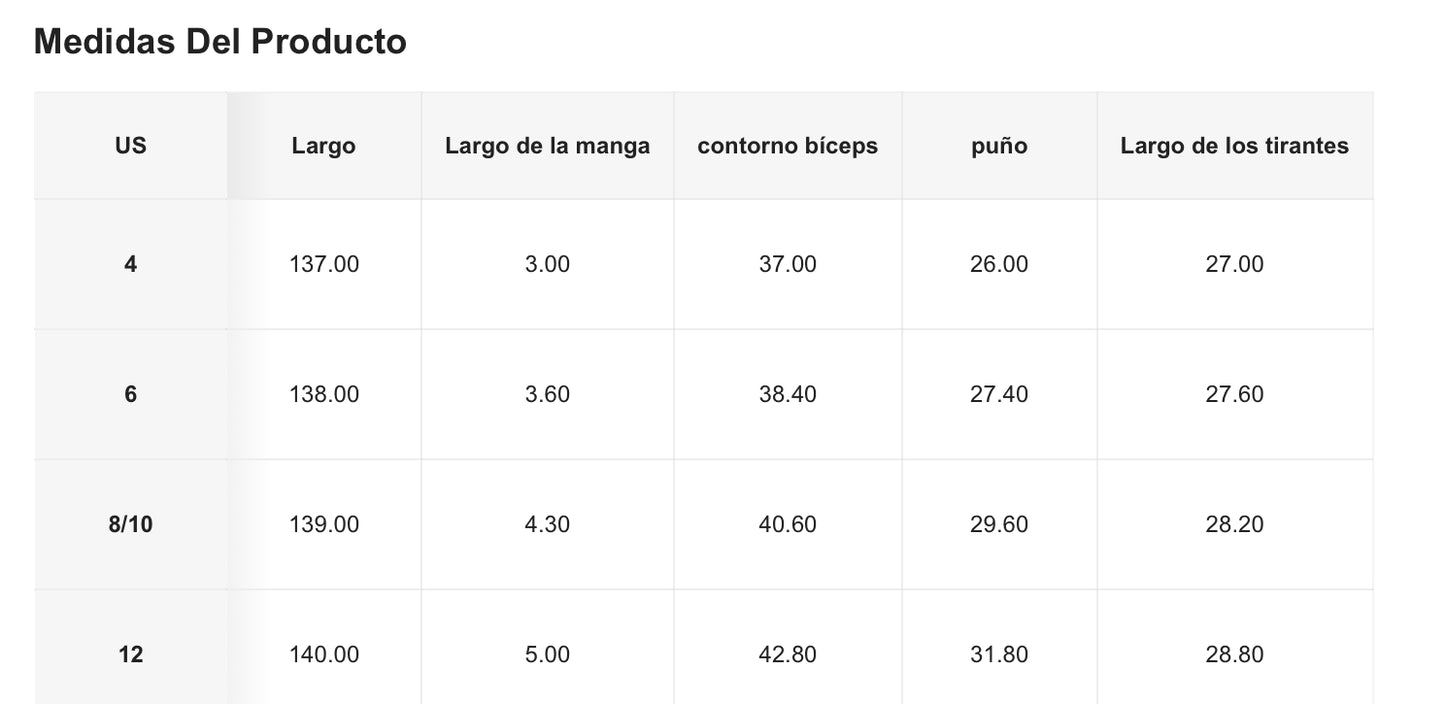Select the size 6 row label

pyautogui.click(x=130, y=395)
